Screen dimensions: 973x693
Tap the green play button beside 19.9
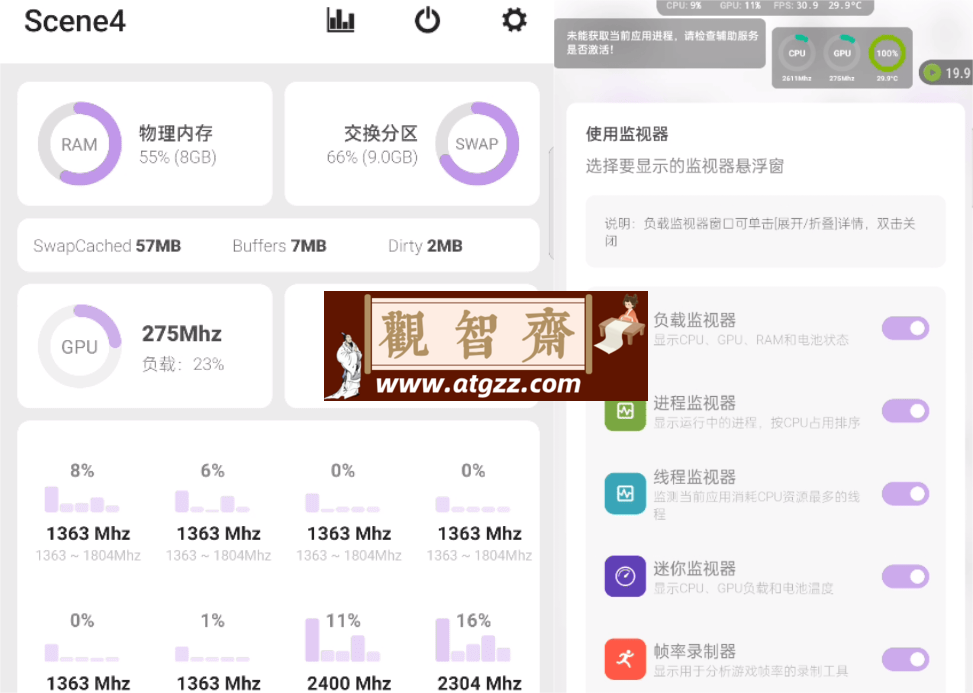click(932, 73)
